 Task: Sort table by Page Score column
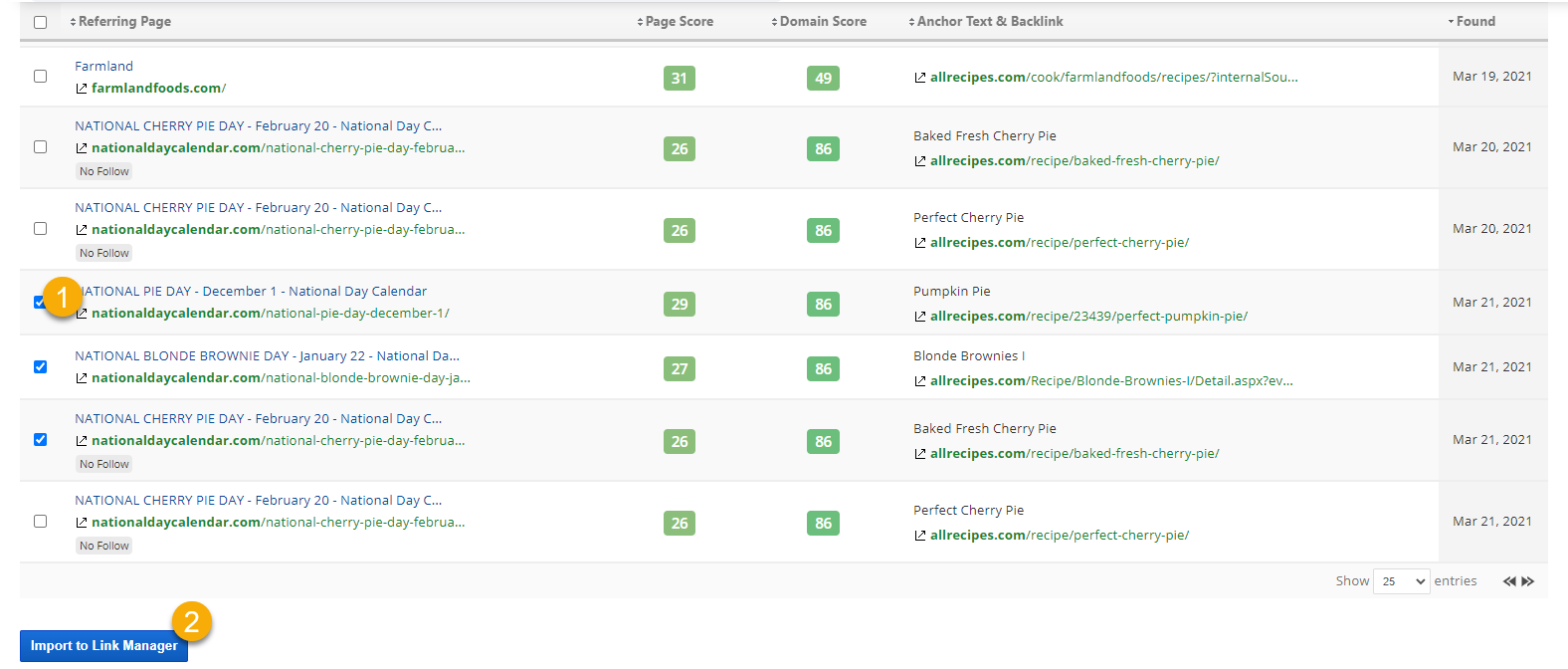679,22
